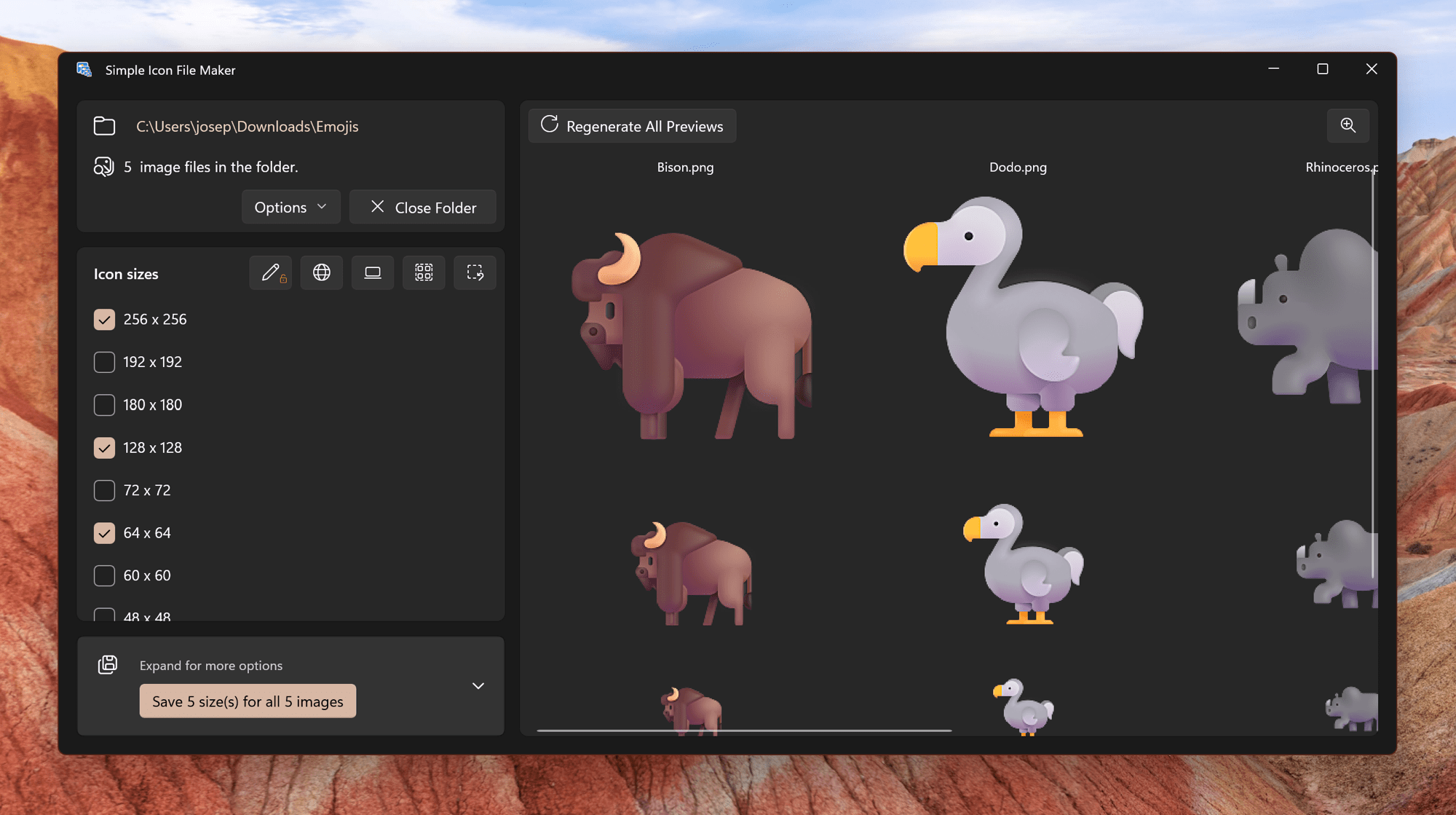Screen dimensions: 1456x815
Task: Check the 72 x 72 size
Action: (104, 490)
